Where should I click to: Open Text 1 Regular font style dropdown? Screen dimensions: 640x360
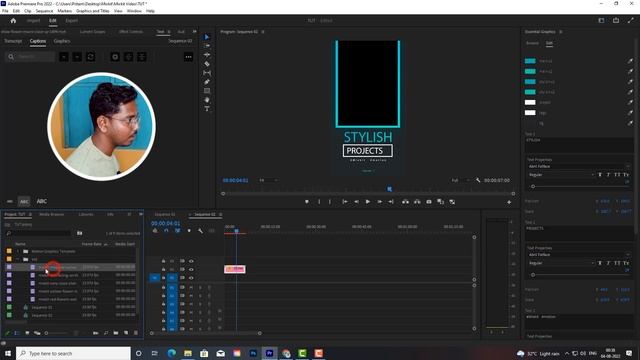pos(561,175)
